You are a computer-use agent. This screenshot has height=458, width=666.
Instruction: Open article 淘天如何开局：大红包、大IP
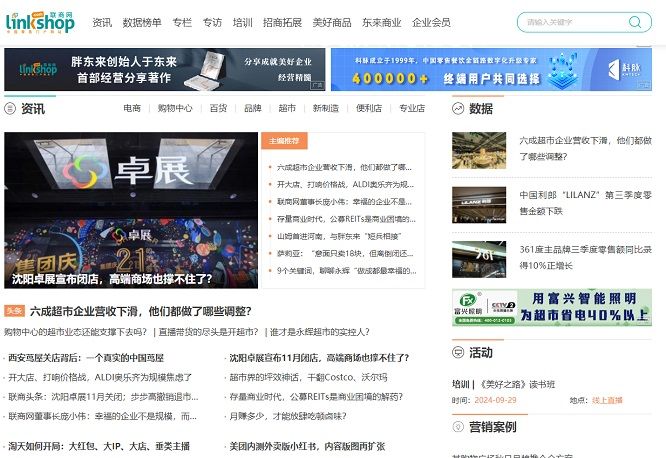(99, 446)
